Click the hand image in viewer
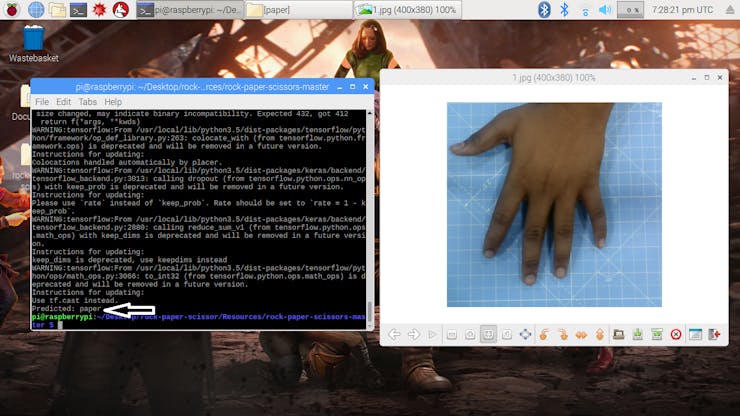Screen dimensions: 740x416 [x=554, y=204]
